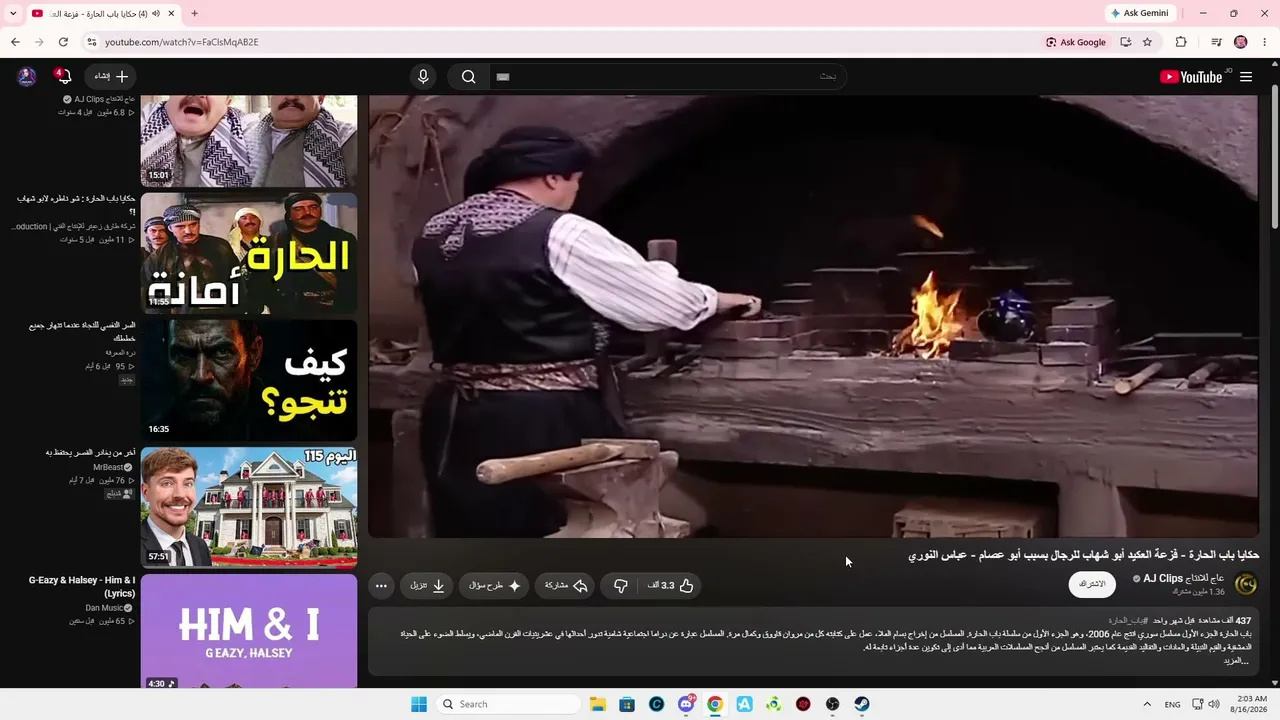Click Ask Gemini in the title bar

1139,13
